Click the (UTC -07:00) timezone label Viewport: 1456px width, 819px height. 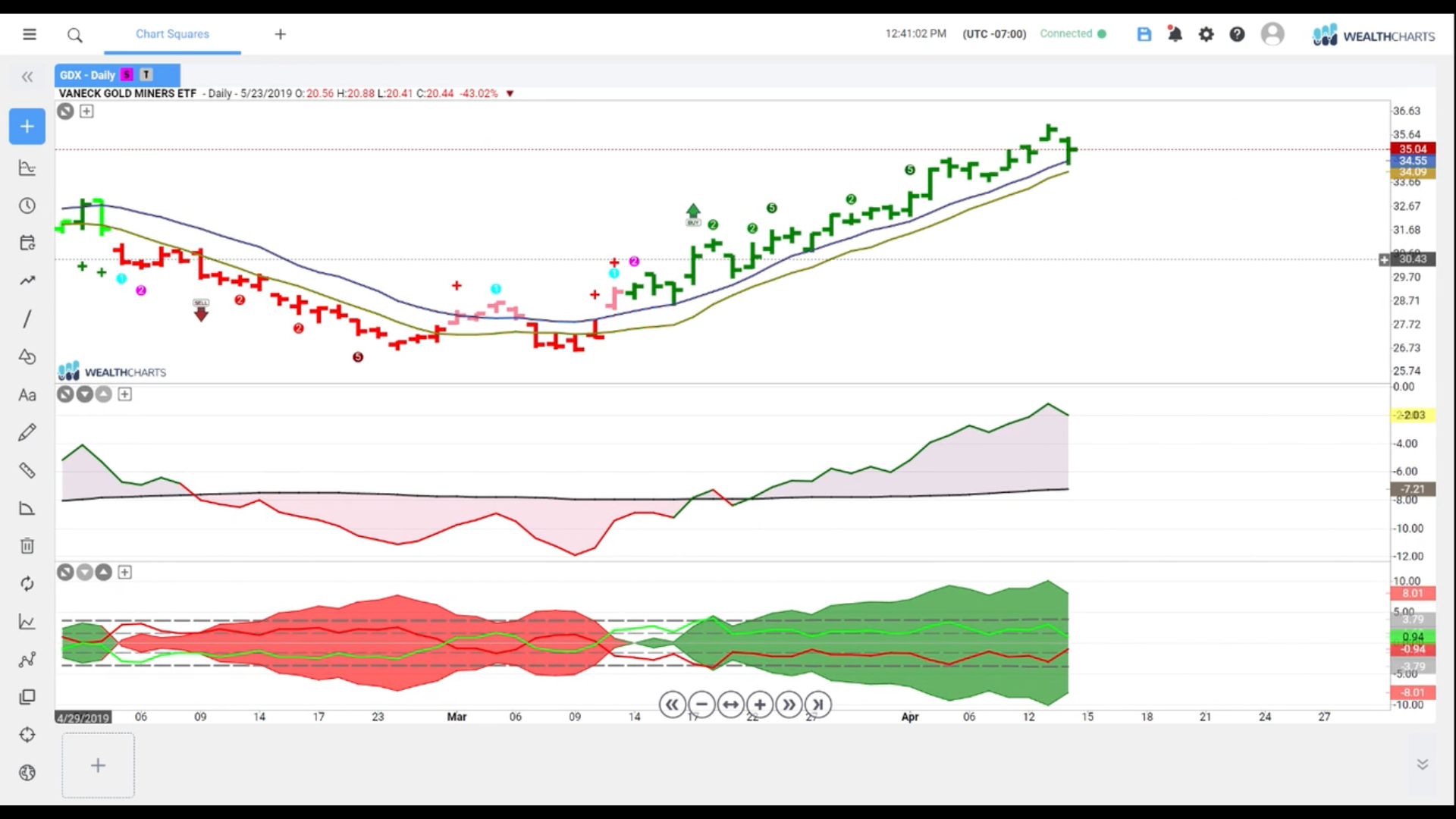click(x=994, y=34)
